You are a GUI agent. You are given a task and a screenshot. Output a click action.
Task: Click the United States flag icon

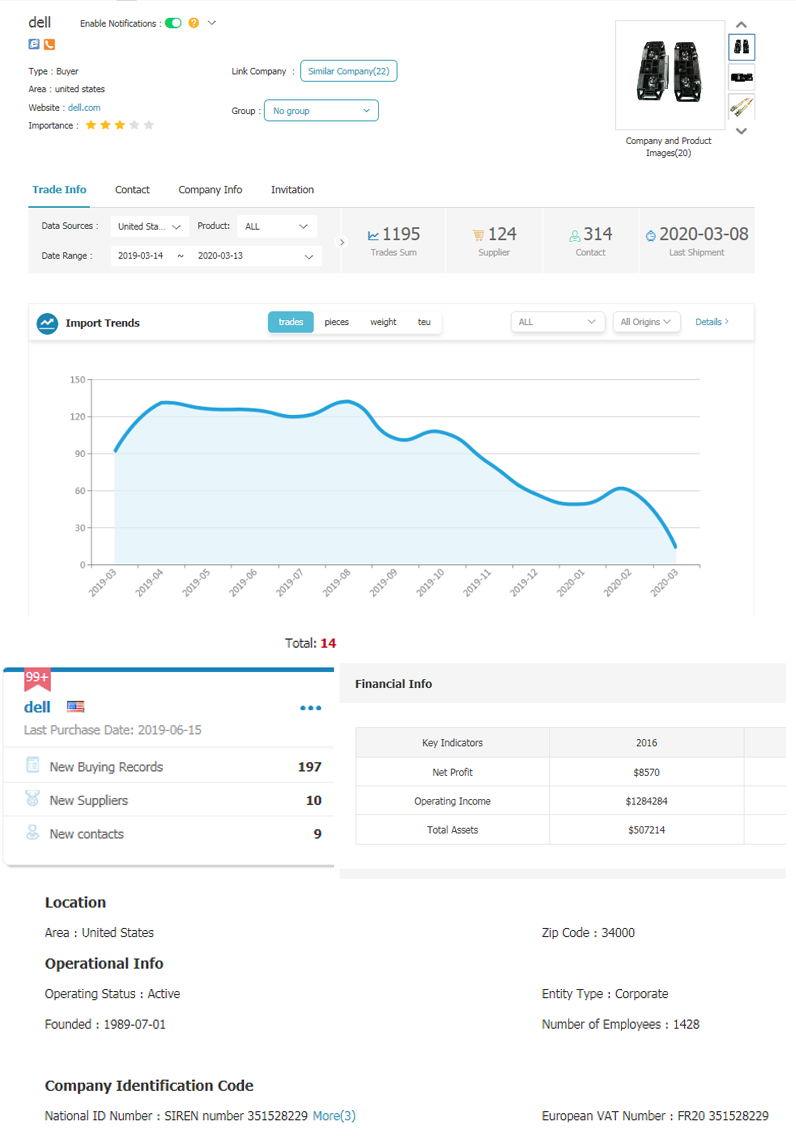coord(76,707)
